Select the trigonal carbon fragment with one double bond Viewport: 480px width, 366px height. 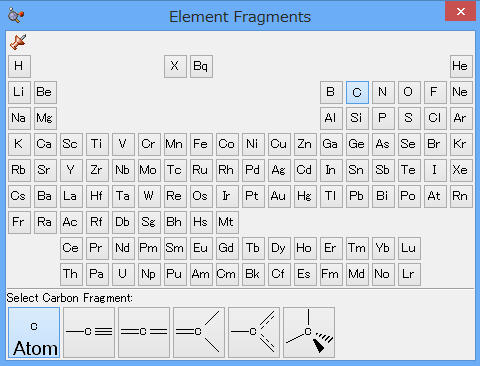199,332
